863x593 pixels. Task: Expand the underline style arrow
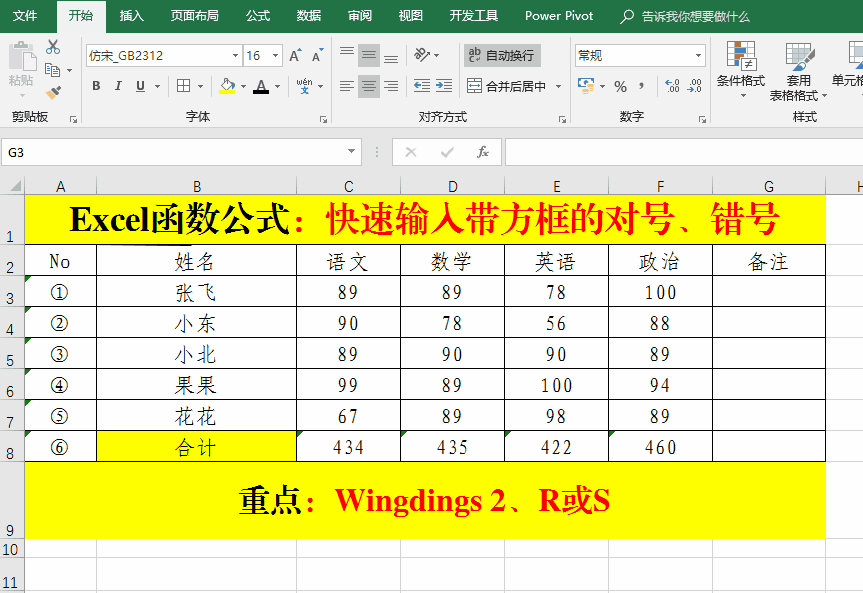pos(157,86)
